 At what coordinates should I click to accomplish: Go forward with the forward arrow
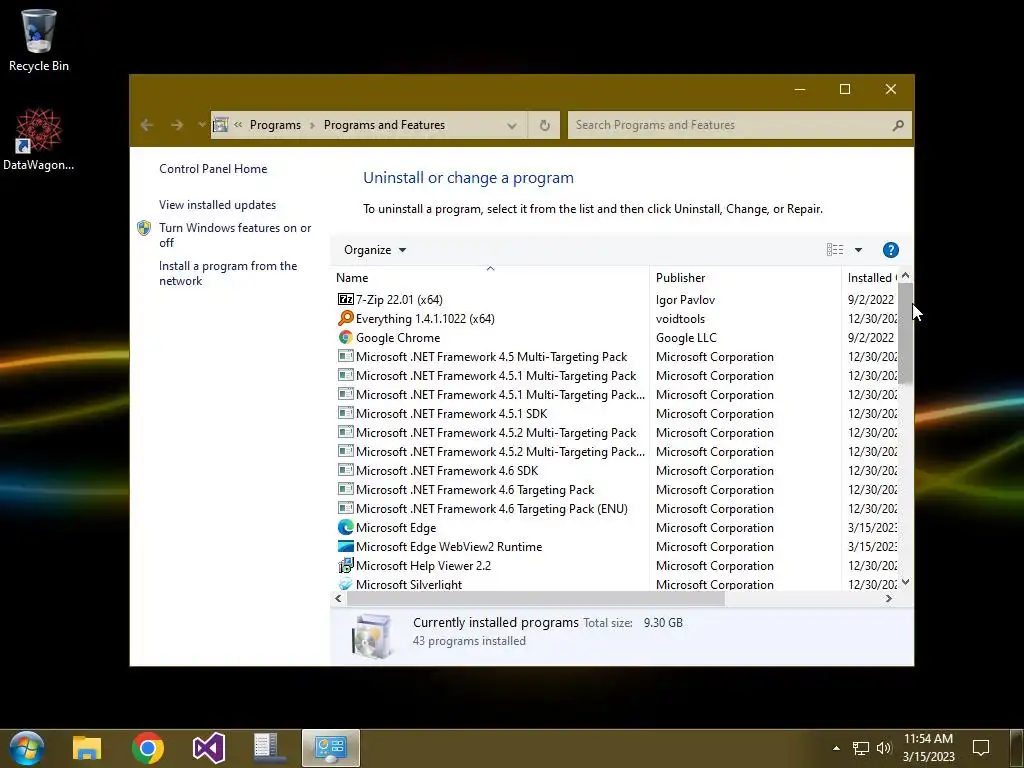(177, 125)
